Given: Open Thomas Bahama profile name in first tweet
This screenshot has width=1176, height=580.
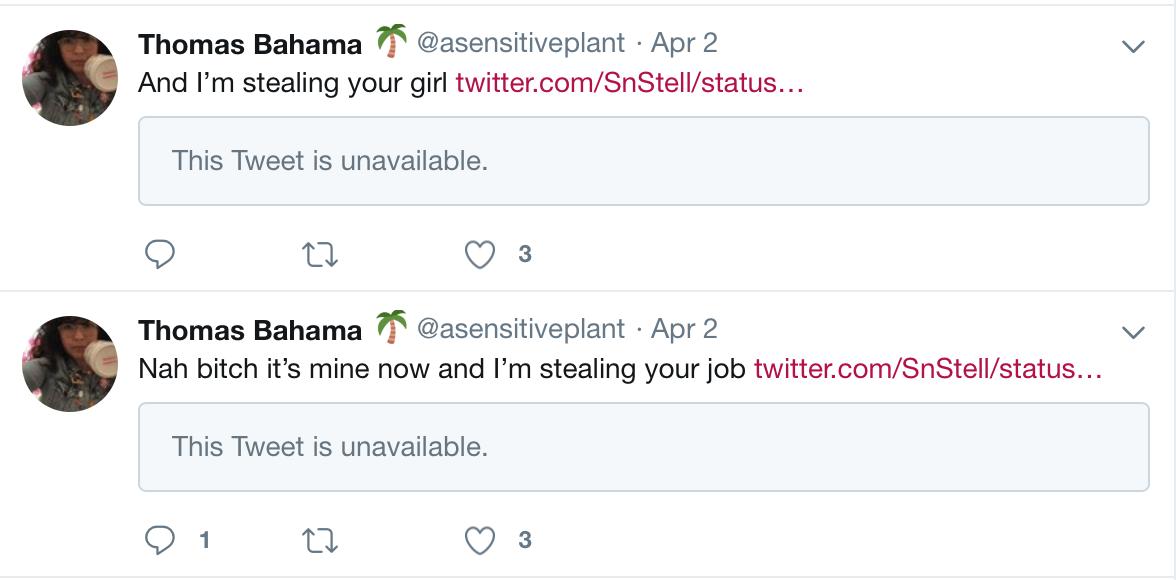Looking at the screenshot, I should [250, 44].
